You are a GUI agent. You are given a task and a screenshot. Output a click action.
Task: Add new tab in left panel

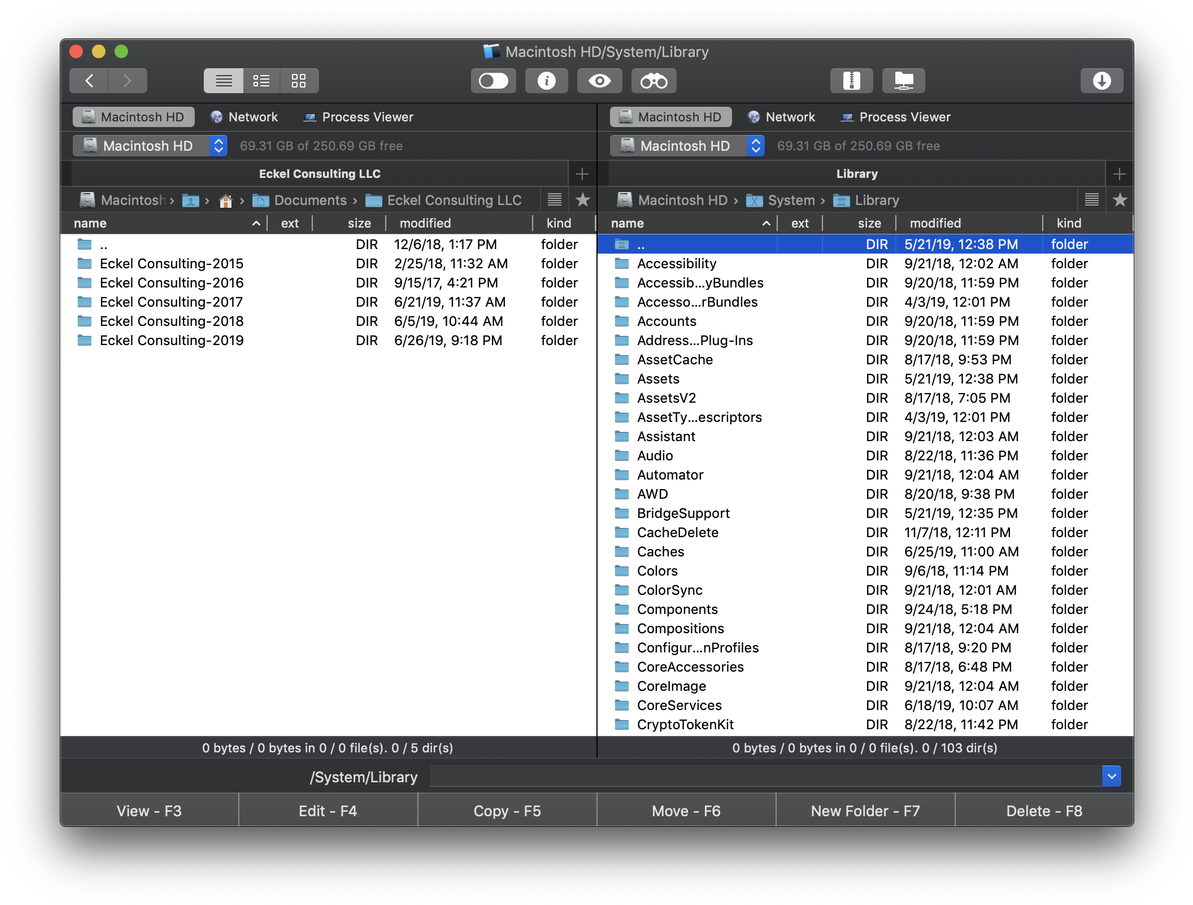click(582, 174)
